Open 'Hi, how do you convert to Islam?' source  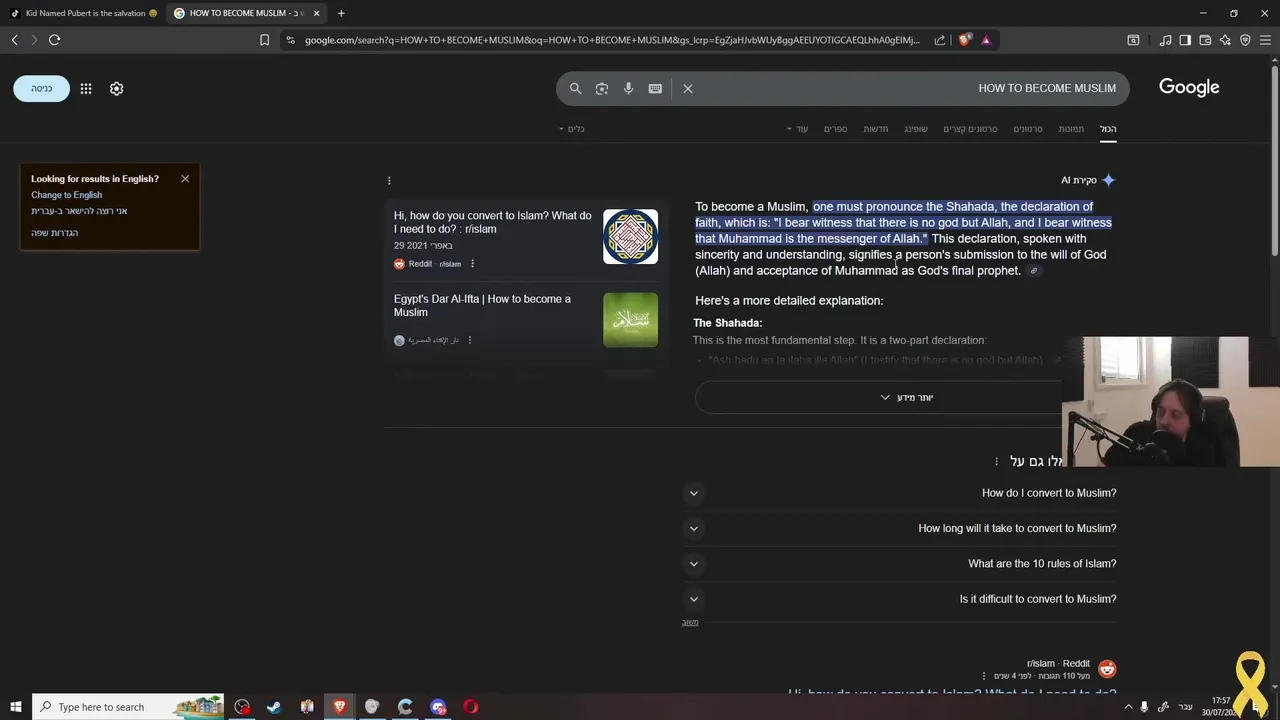click(x=492, y=222)
